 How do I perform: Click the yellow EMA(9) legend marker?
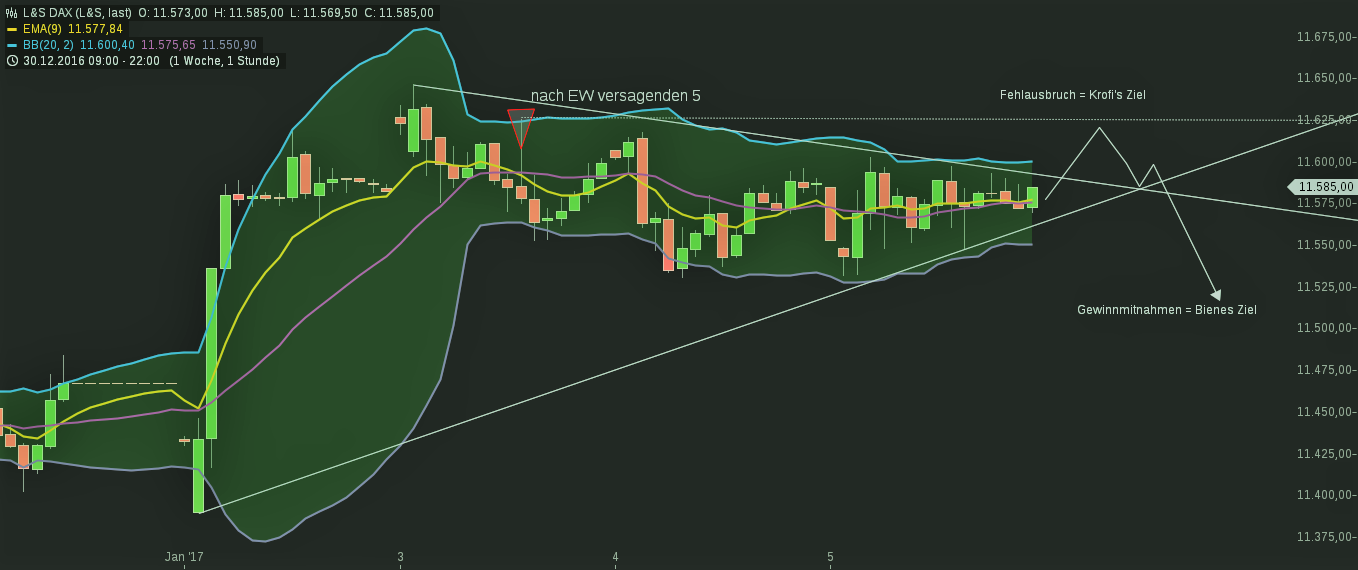(12, 29)
